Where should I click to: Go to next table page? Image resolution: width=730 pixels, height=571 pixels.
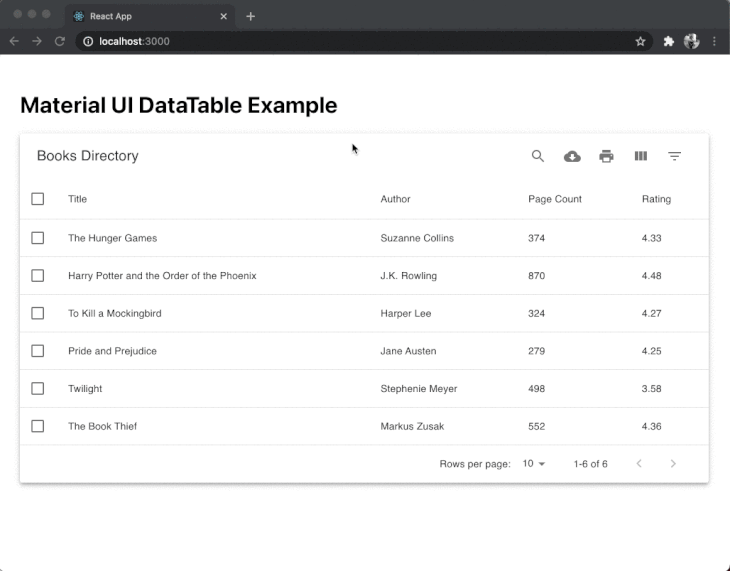pyautogui.click(x=673, y=464)
